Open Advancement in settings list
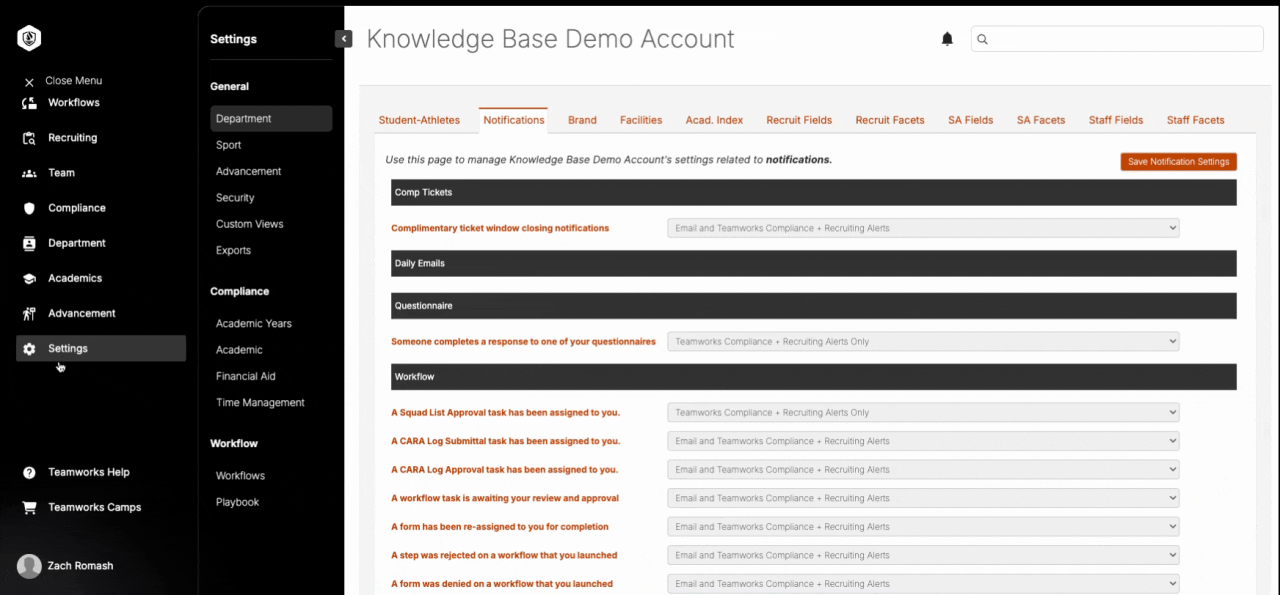The width and height of the screenshot is (1280, 595). [x=248, y=171]
